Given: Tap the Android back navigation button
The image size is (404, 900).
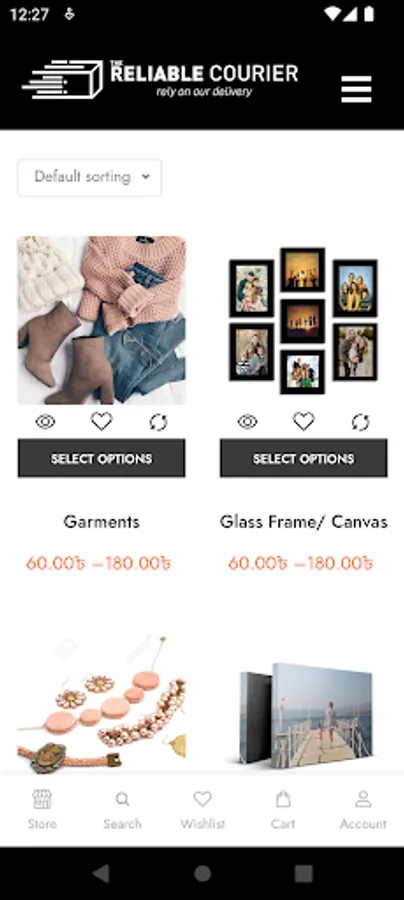Looking at the screenshot, I should [x=102, y=874].
